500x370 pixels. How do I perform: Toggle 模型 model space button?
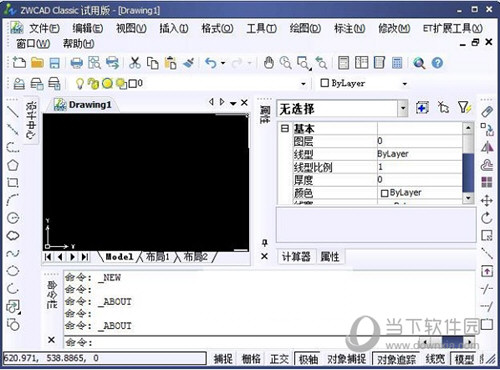(464, 359)
